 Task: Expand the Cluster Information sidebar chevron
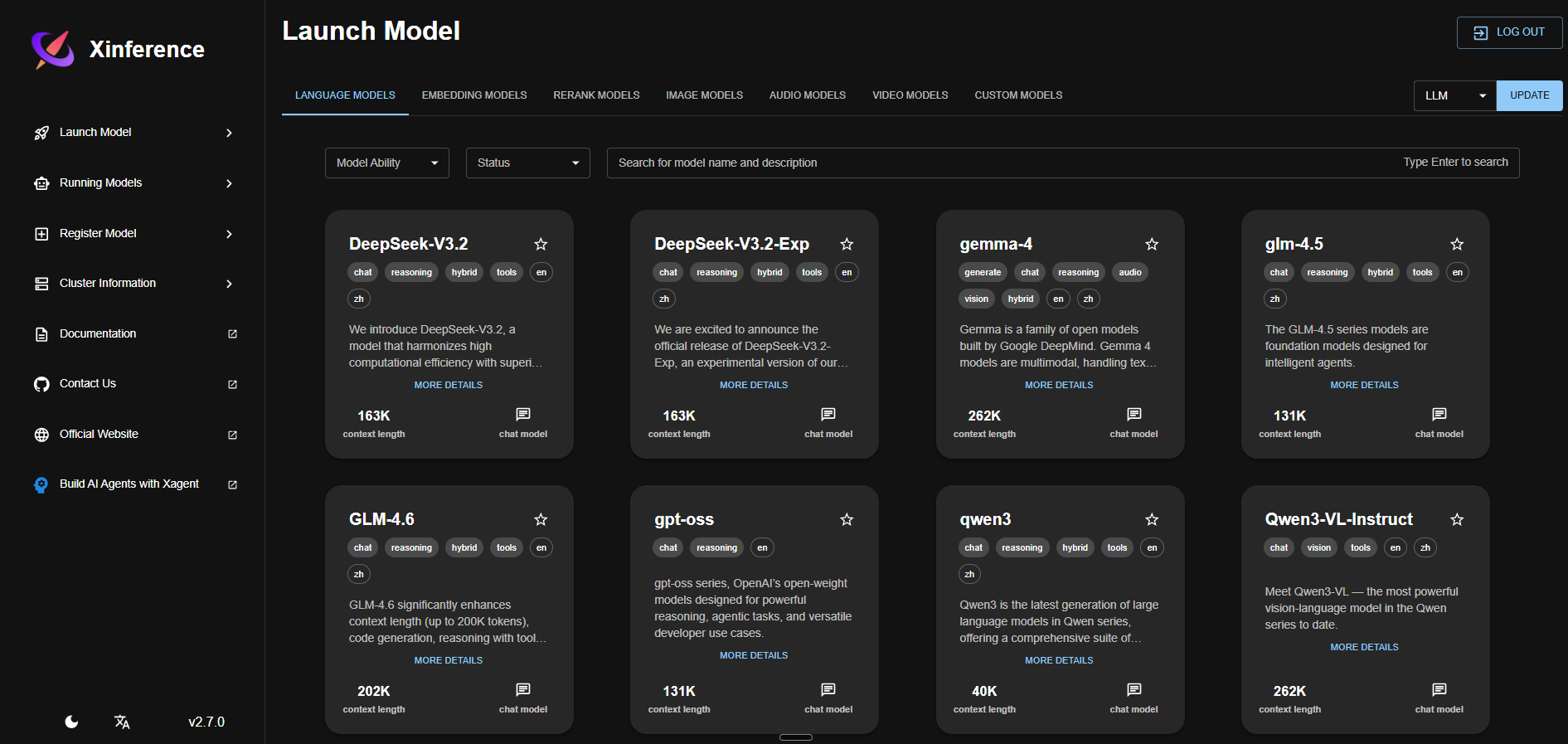[230, 284]
